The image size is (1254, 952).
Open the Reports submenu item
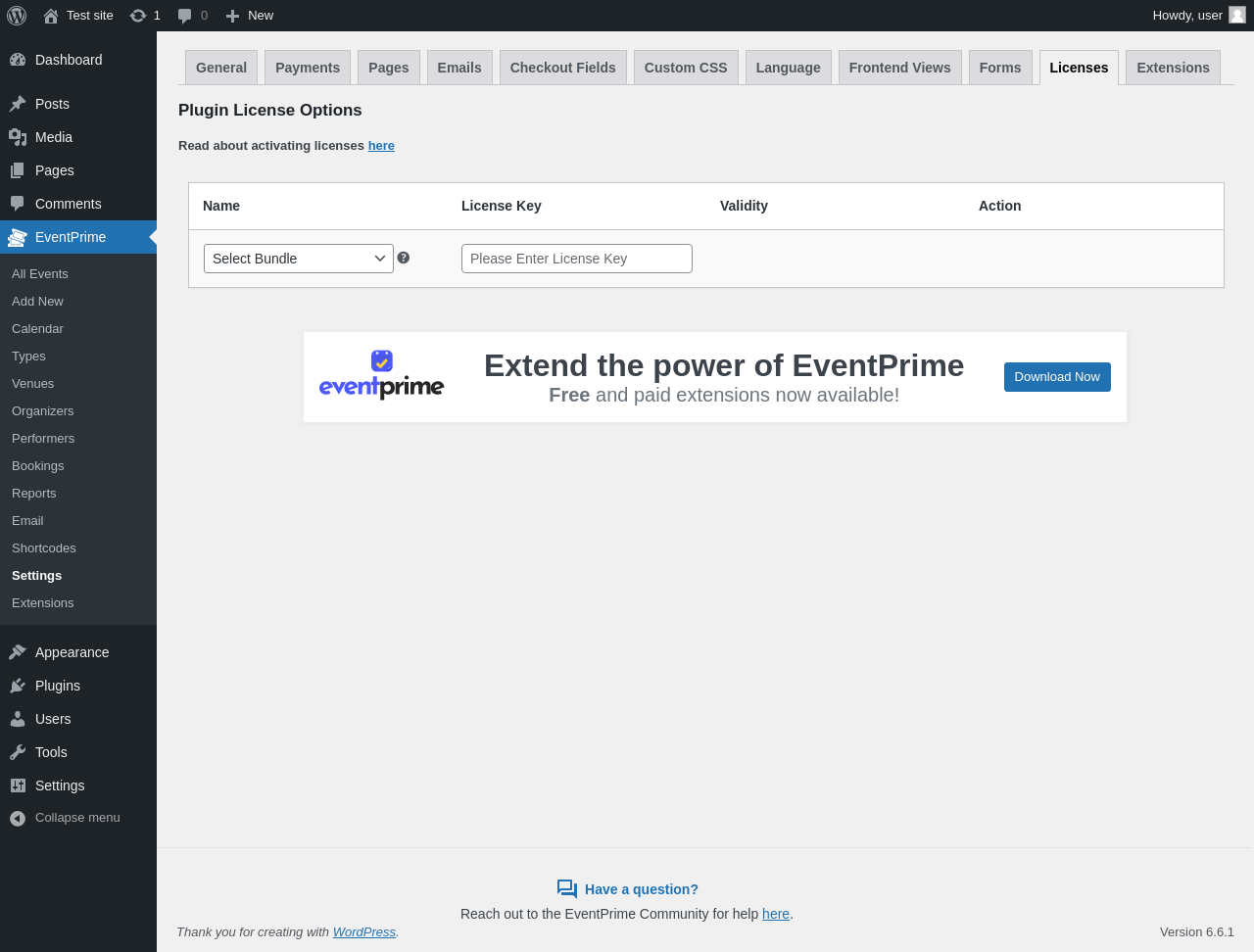(x=34, y=494)
